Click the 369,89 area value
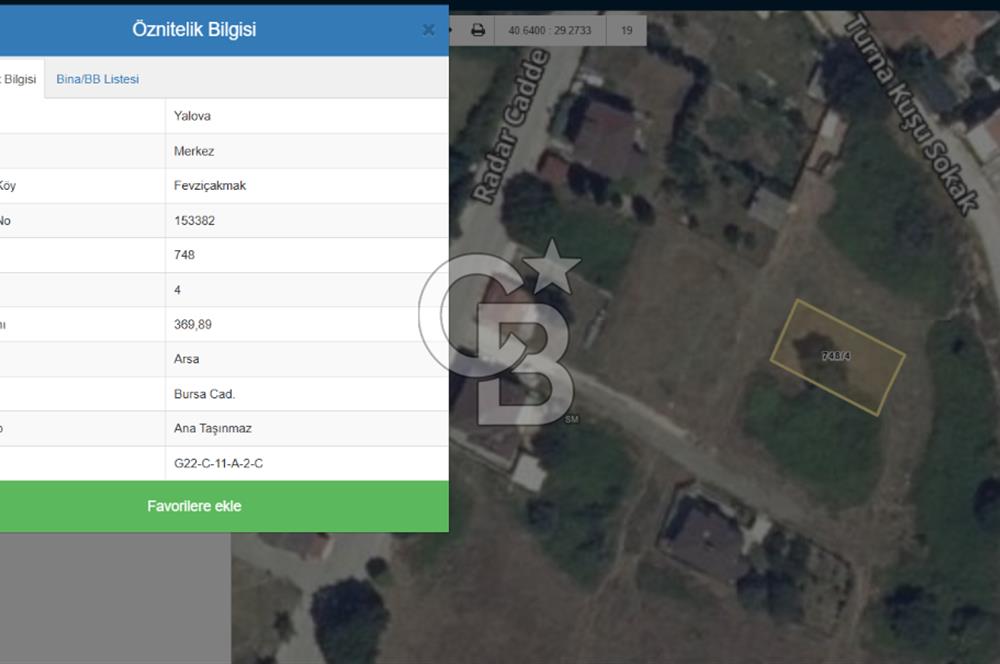Screen dimensions: 1000x664 [x=193, y=325]
